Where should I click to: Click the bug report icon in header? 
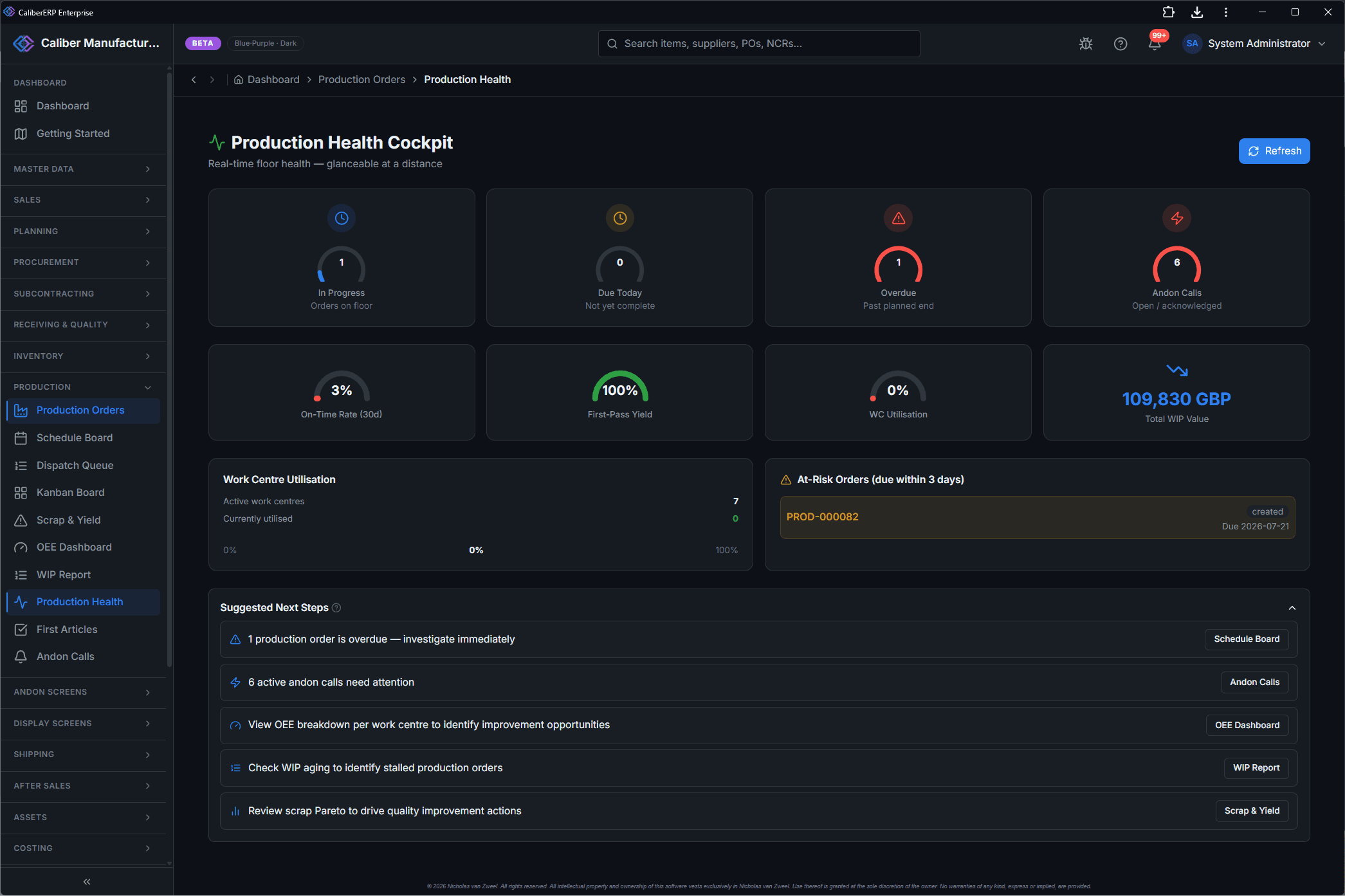pyautogui.click(x=1086, y=44)
